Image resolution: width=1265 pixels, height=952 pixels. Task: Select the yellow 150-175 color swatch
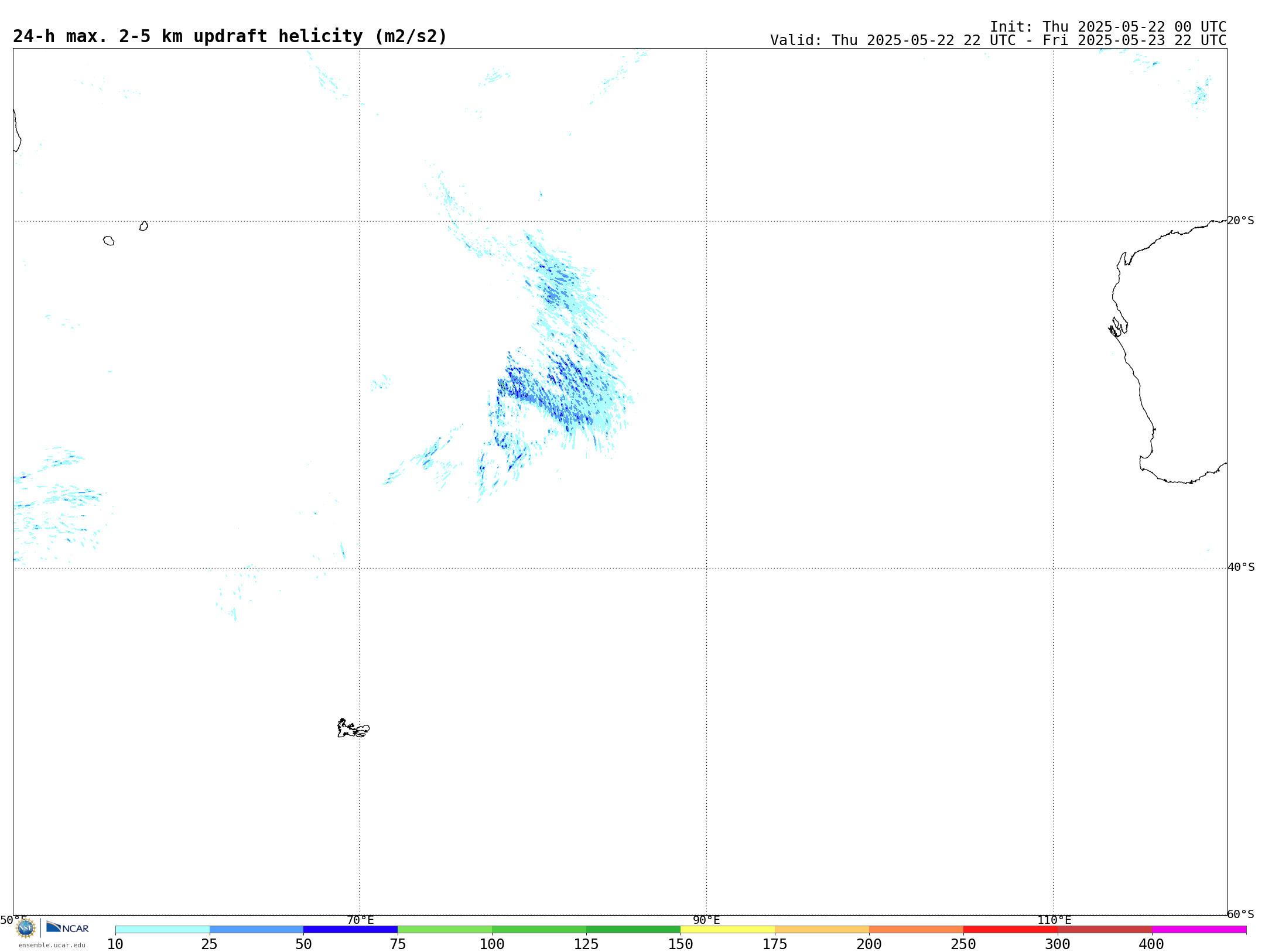pos(728,930)
